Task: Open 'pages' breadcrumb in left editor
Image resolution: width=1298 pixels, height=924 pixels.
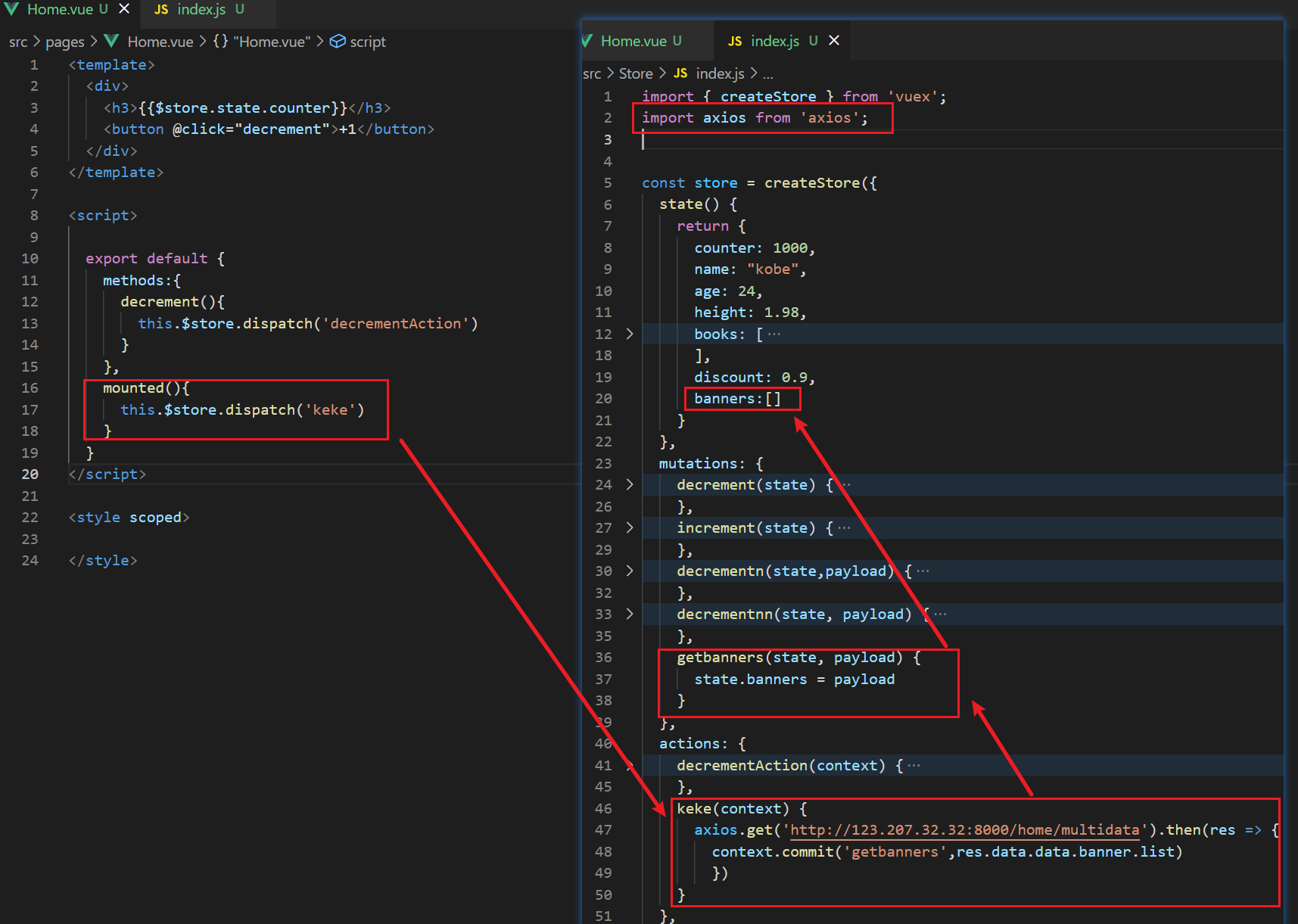Action: point(65,42)
